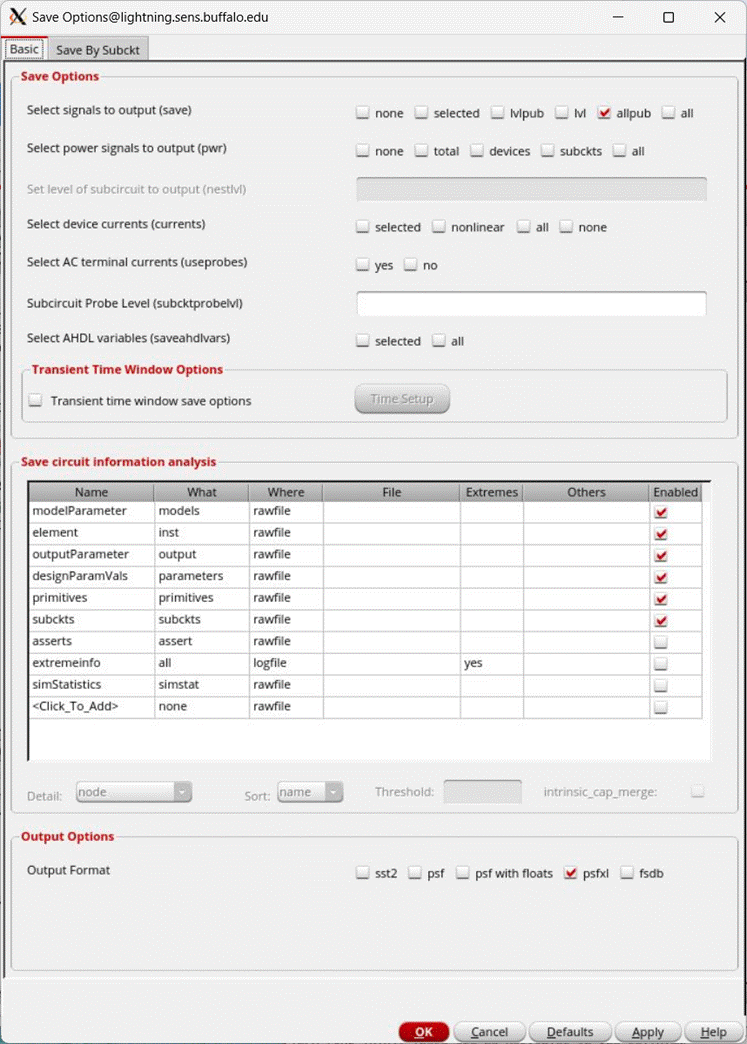Screen dimensions: 747x1044
Task: Enable nonlinear device currents option
Action: (439, 227)
